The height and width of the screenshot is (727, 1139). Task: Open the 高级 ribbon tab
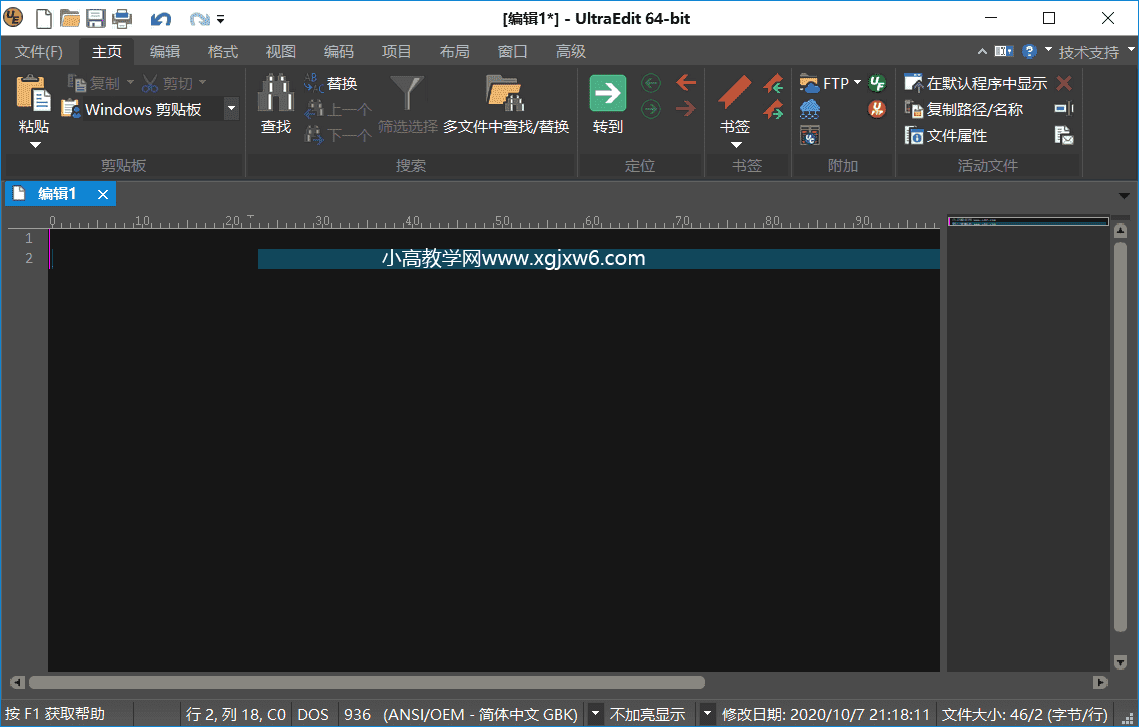(x=570, y=51)
